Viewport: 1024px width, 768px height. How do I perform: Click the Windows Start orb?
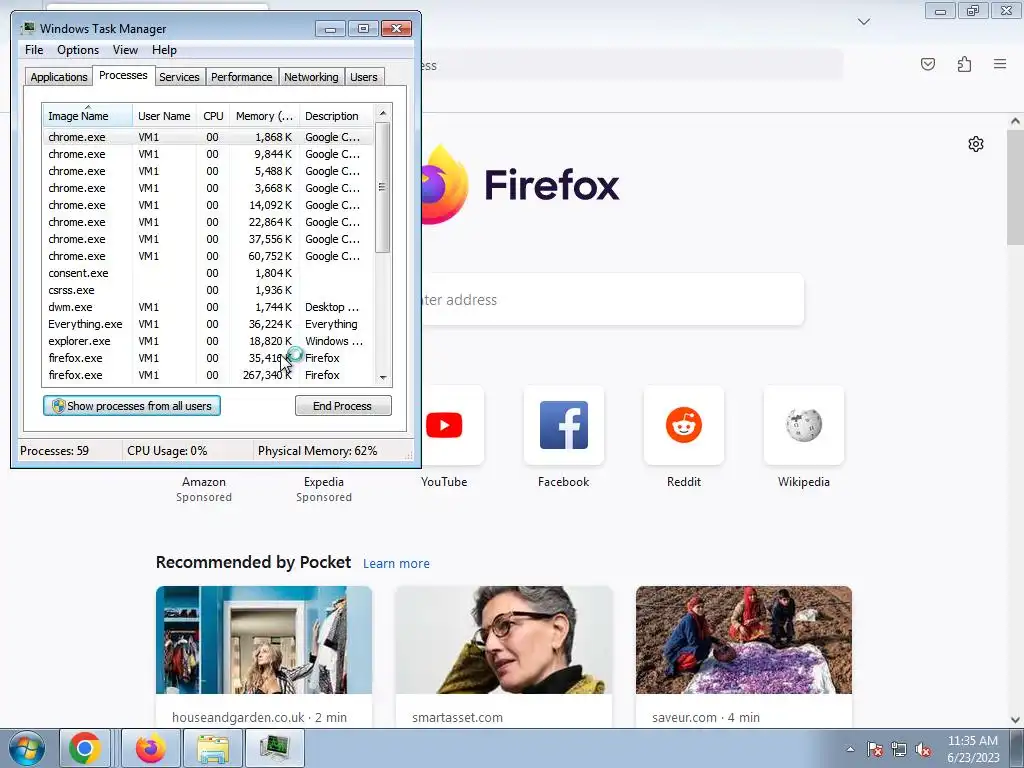pyautogui.click(x=26, y=748)
